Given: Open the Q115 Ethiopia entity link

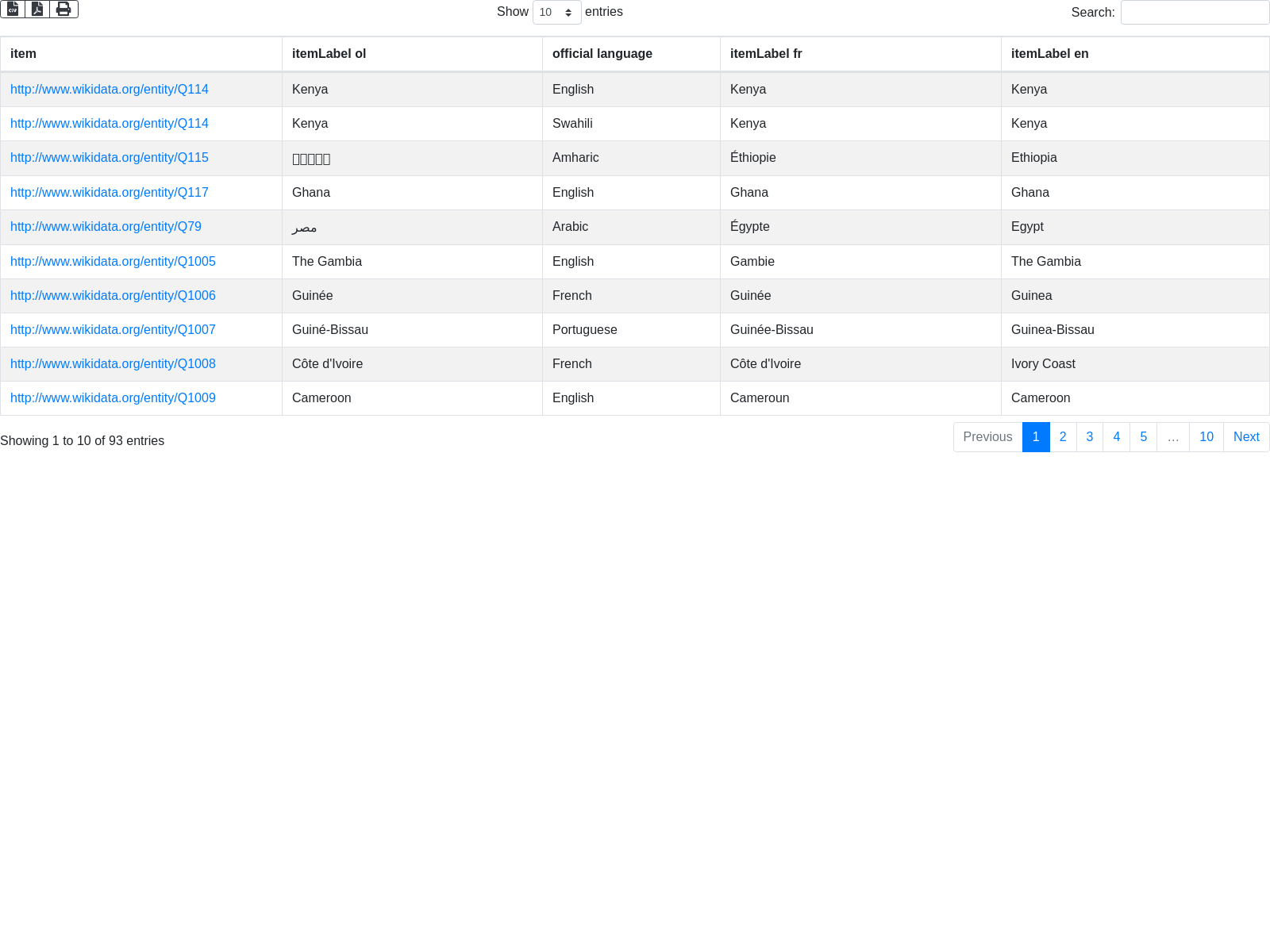Looking at the screenshot, I should [110, 158].
